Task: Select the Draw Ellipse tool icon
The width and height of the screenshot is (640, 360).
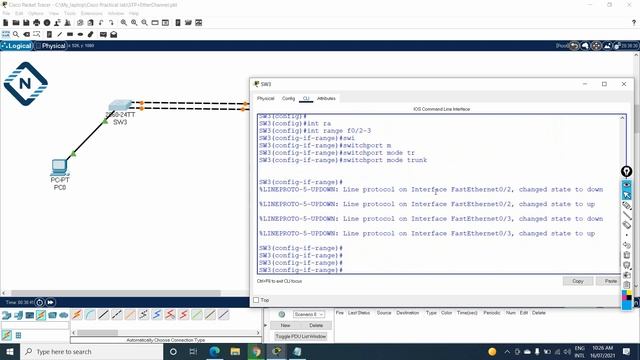Action: (x=80, y=34)
